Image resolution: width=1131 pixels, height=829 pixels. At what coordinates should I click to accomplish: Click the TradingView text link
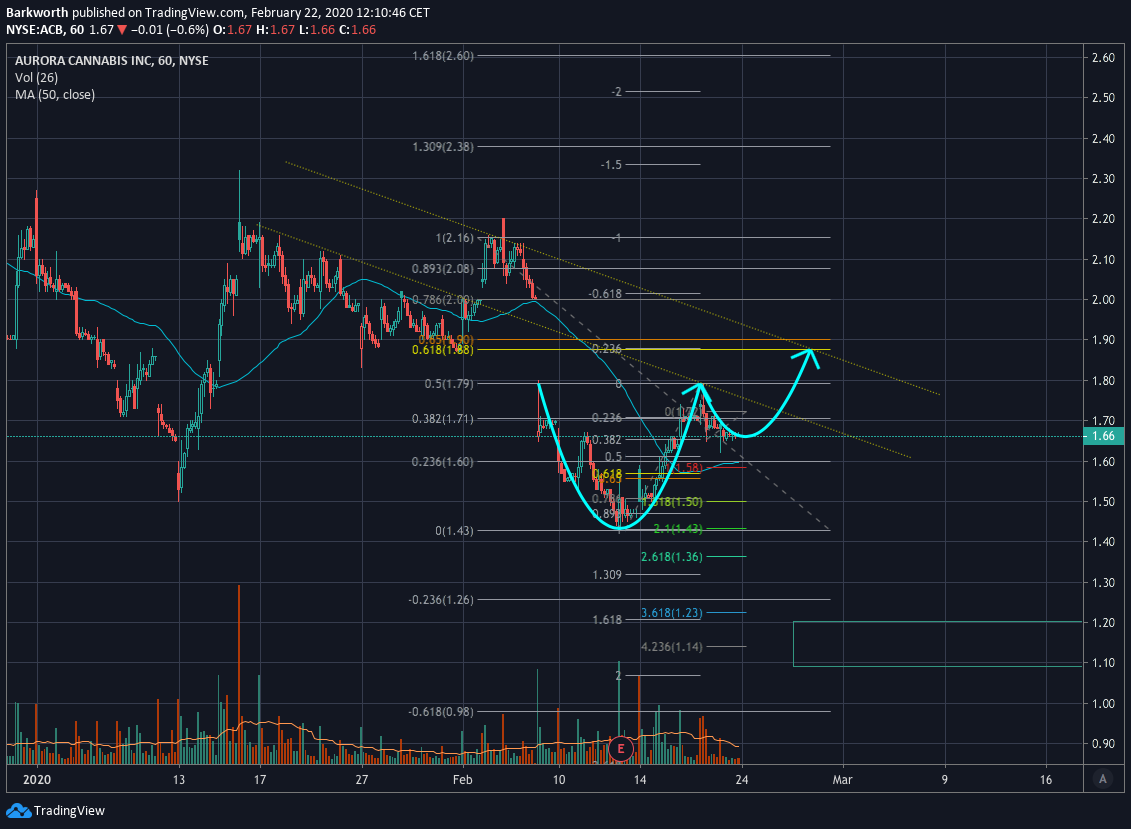click(69, 811)
